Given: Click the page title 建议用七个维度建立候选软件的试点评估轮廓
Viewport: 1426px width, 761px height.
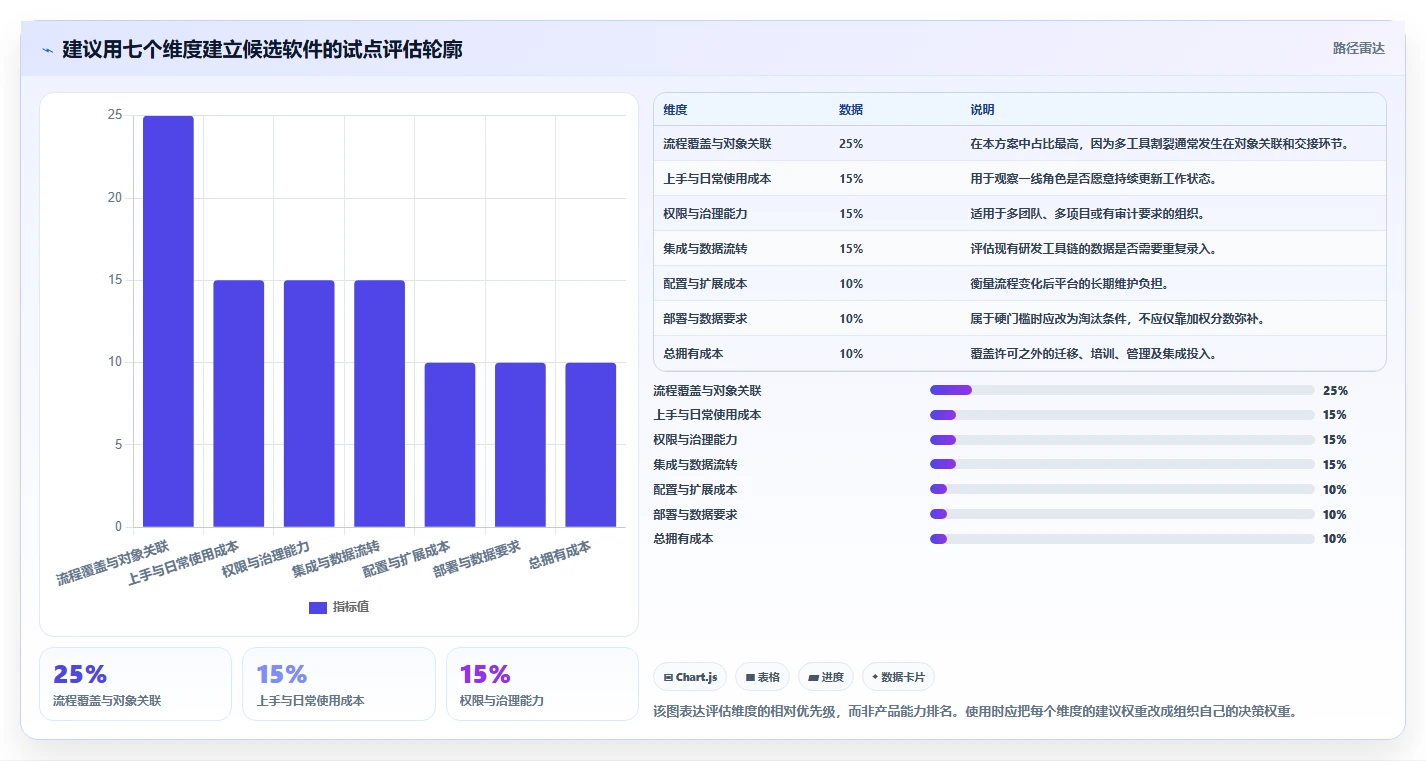Looking at the screenshot, I should (262, 49).
